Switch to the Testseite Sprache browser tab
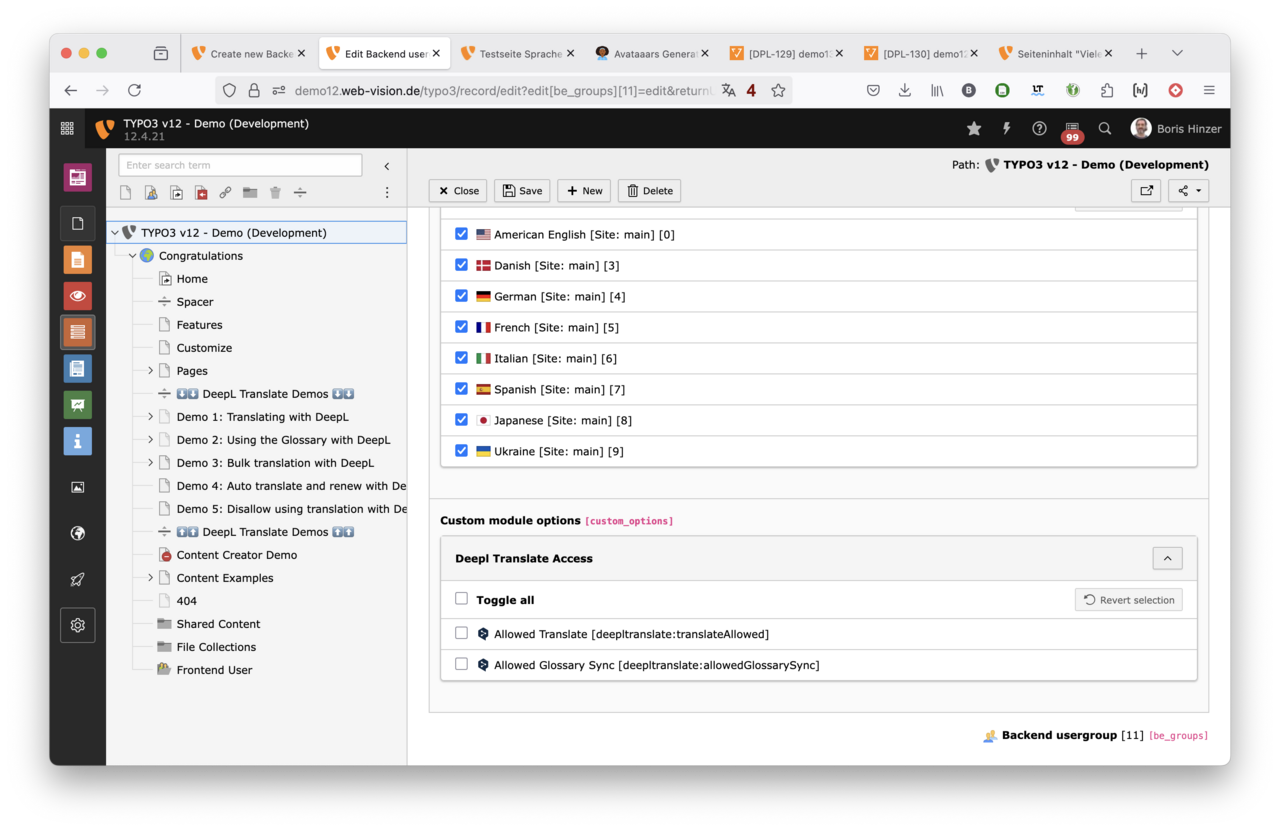 513,53
